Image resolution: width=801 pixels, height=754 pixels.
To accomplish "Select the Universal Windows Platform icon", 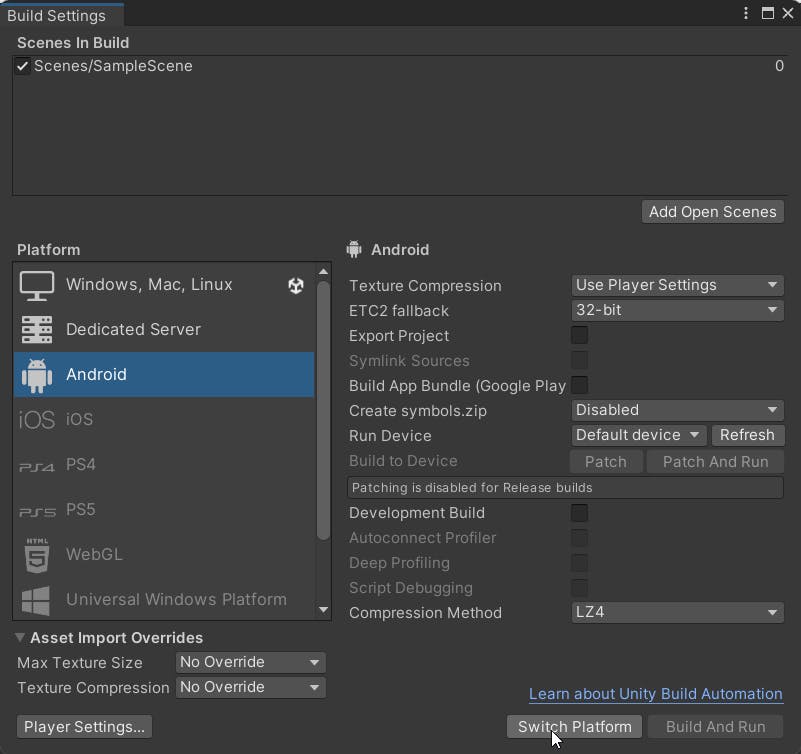I will pyautogui.click(x=36, y=600).
